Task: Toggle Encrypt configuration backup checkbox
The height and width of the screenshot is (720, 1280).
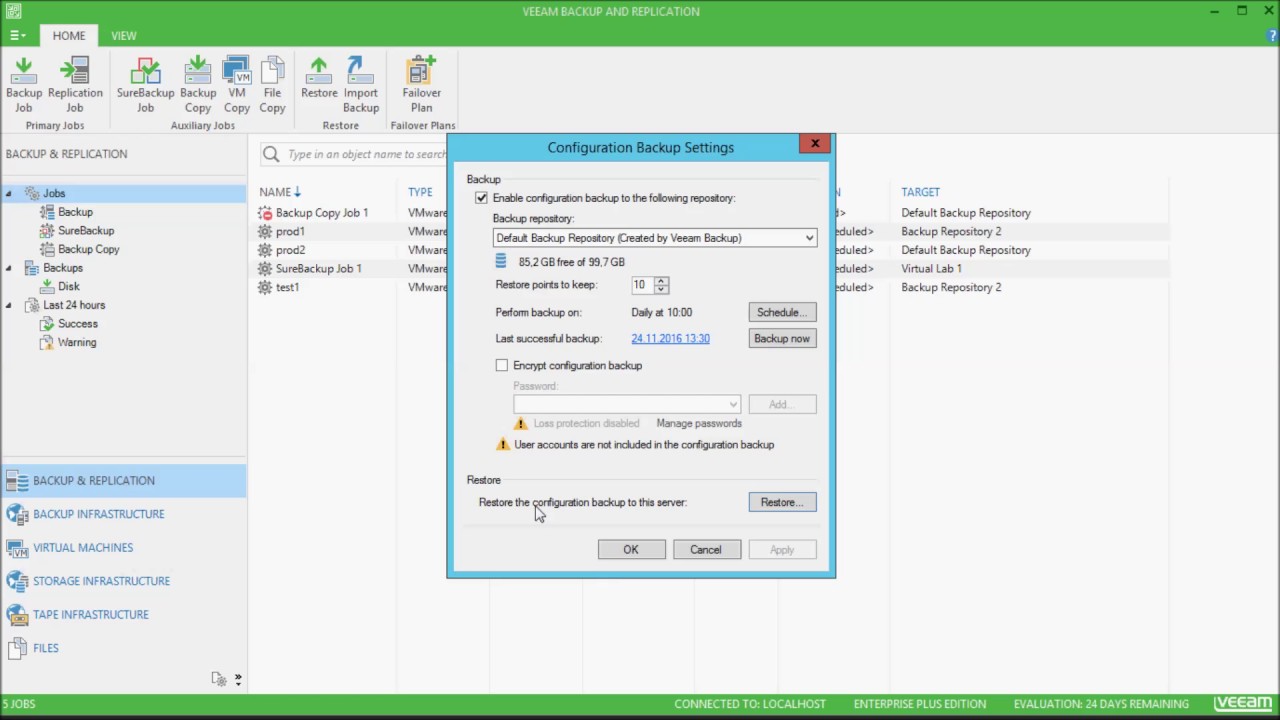Action: point(502,366)
